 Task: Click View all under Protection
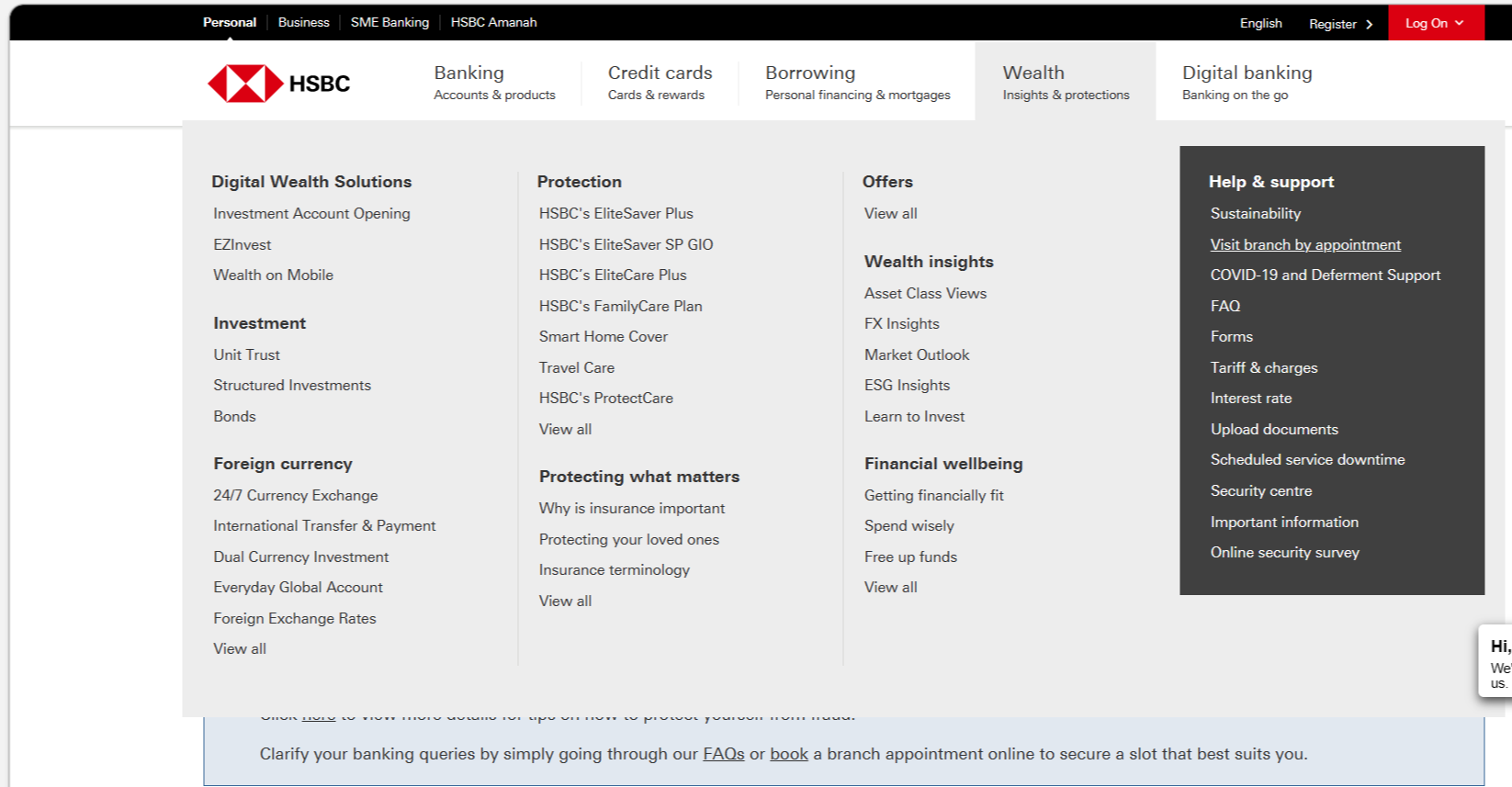[565, 429]
